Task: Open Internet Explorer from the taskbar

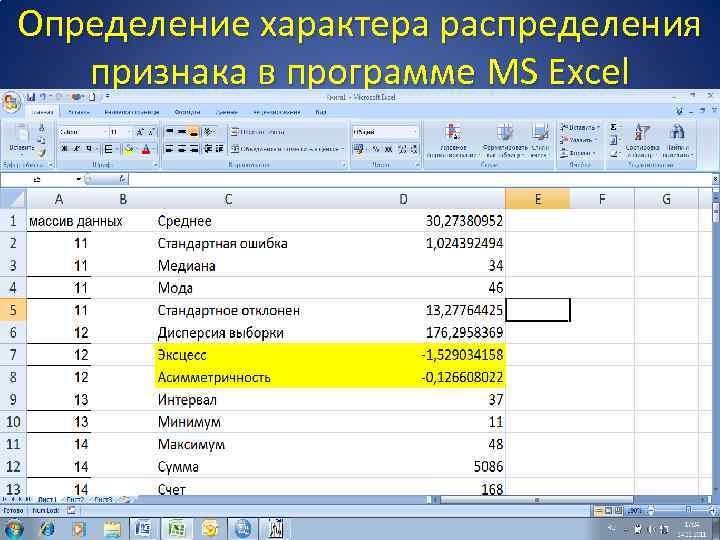Action: 47,529
